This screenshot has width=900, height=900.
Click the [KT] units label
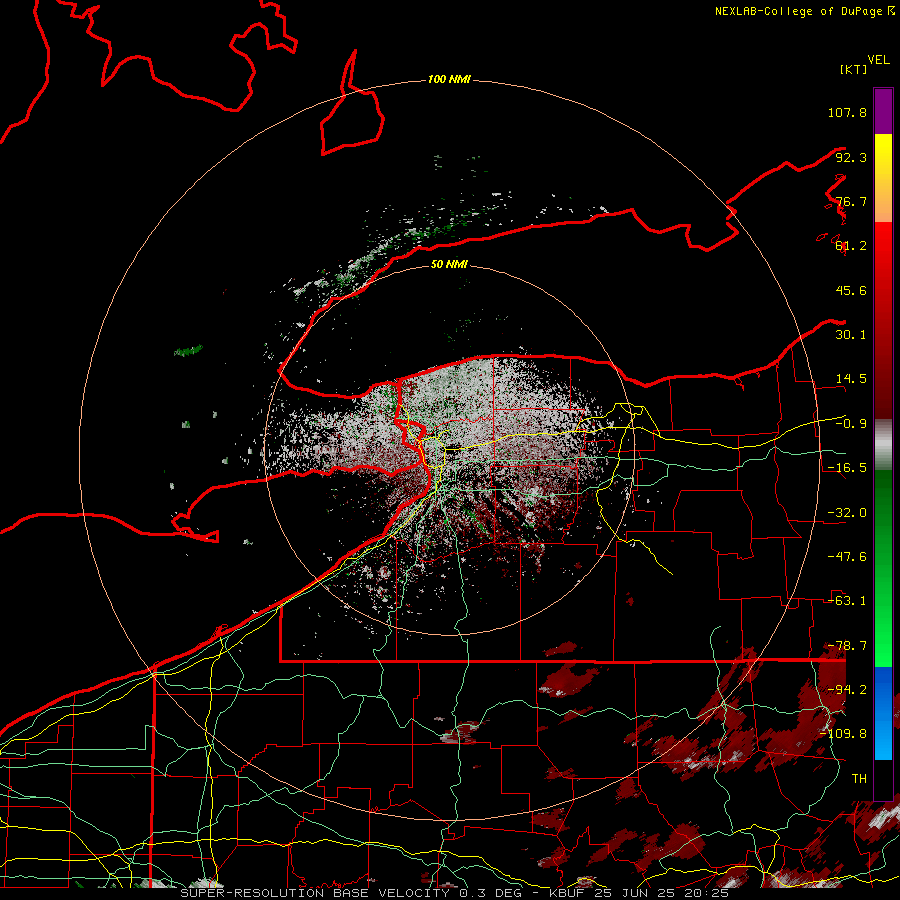(854, 69)
